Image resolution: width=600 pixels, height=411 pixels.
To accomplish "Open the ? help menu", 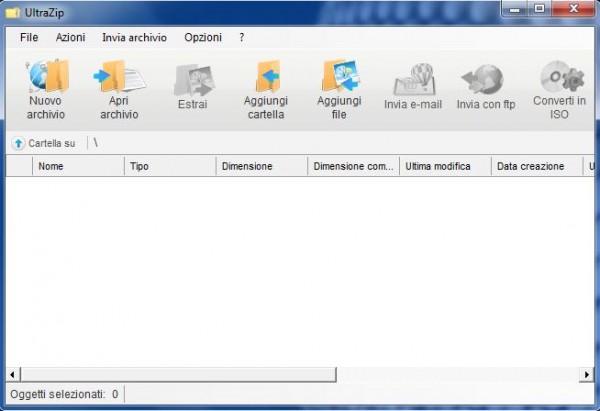I will point(241,38).
